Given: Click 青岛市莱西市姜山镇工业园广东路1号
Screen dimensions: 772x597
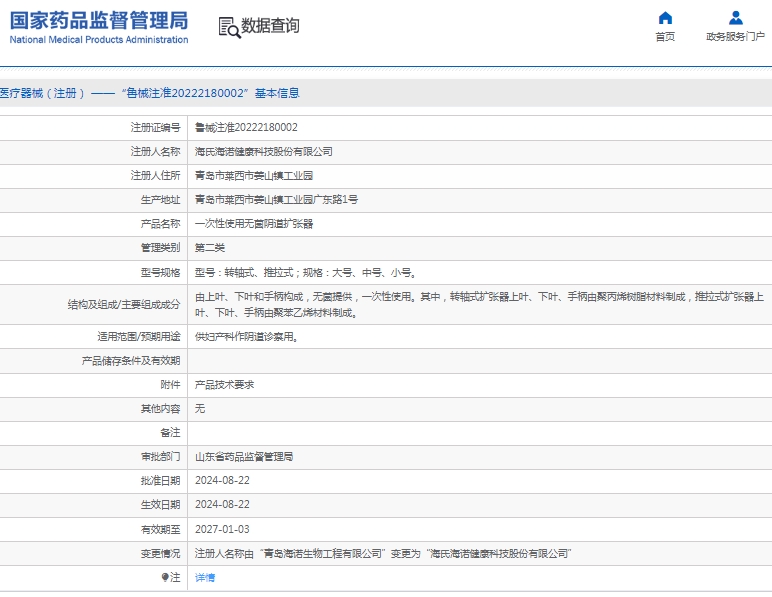Looking at the screenshot, I should click(276, 199).
